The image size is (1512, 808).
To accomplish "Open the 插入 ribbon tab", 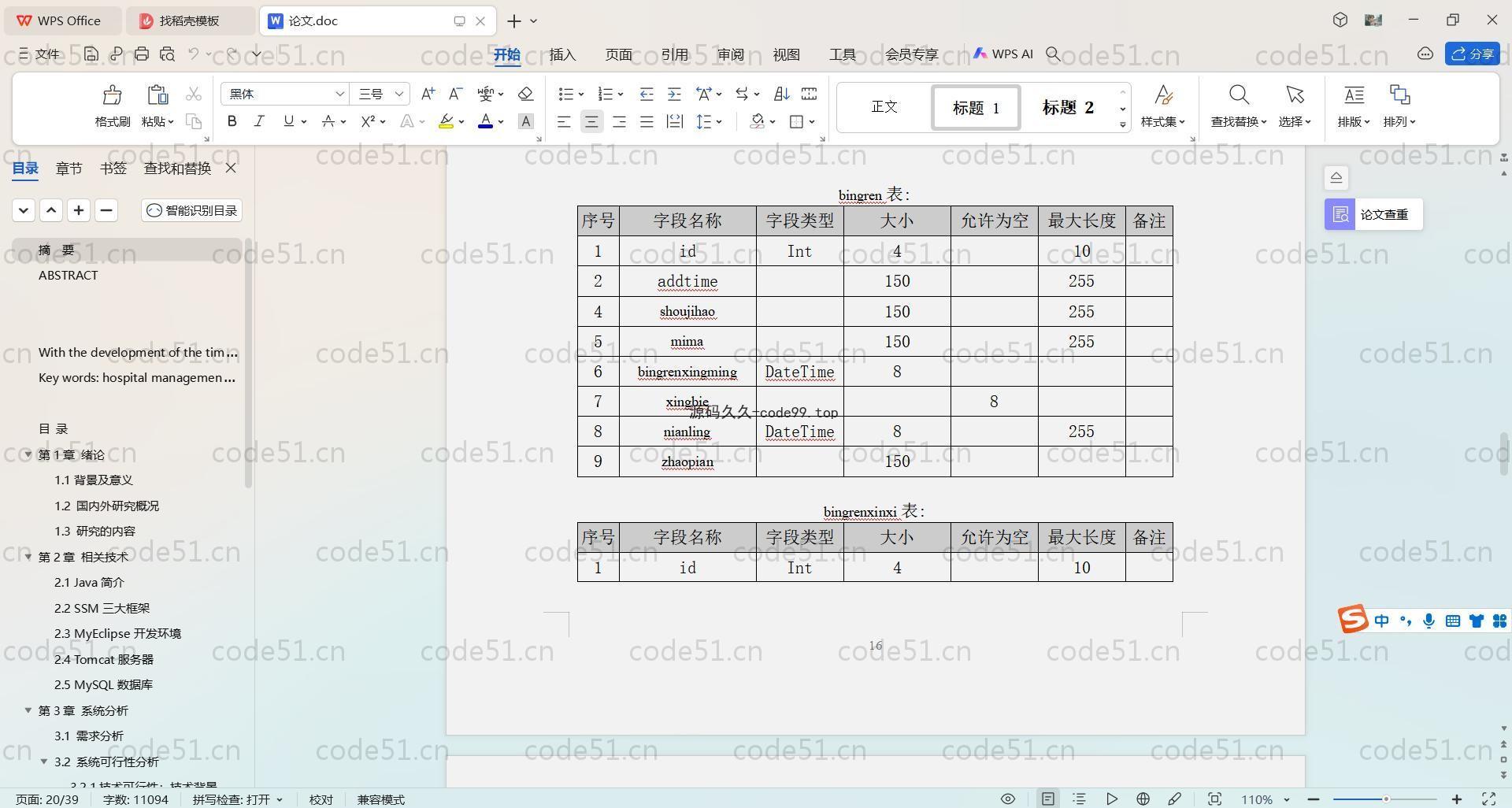I will tap(562, 54).
